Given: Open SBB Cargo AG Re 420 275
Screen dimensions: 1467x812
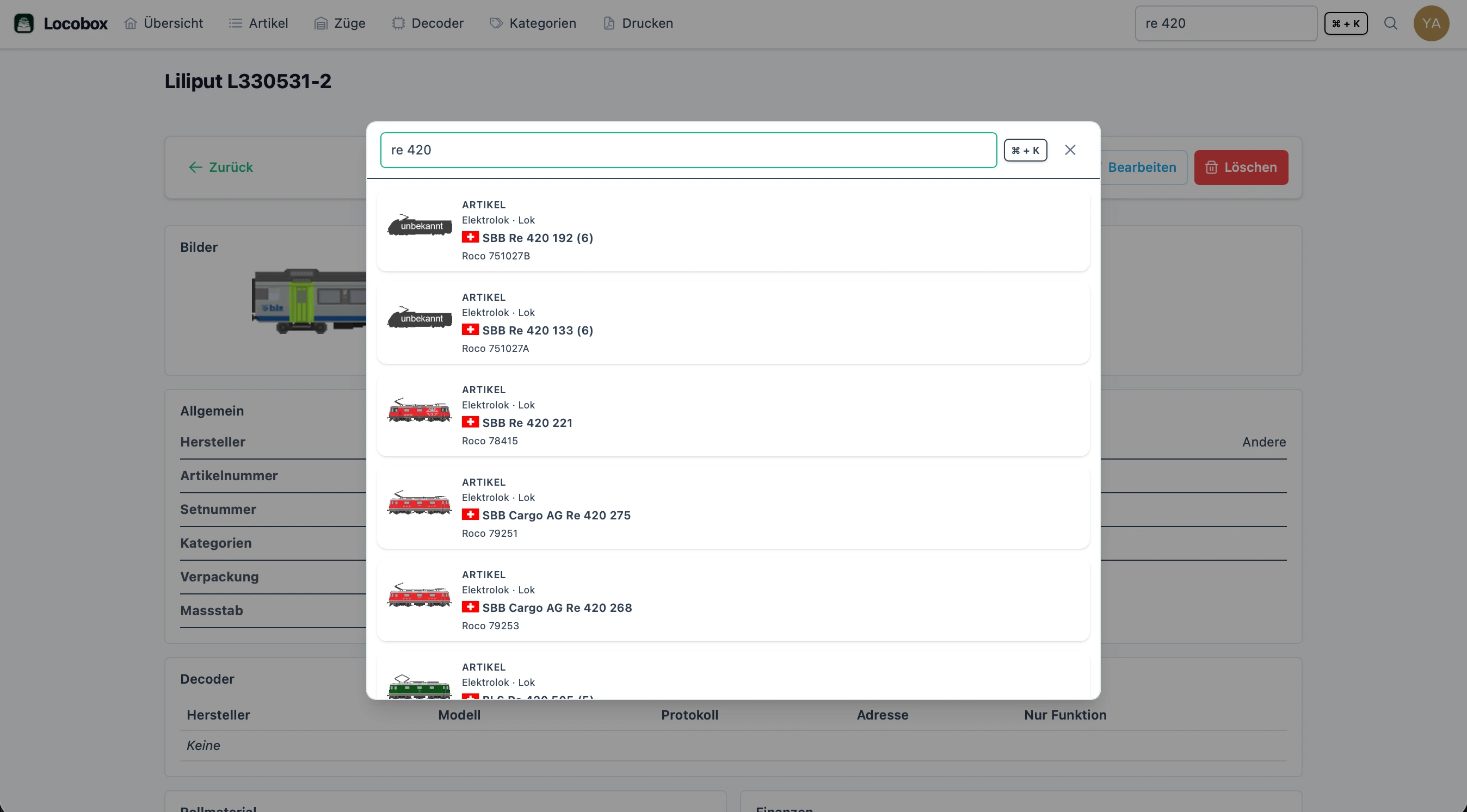Looking at the screenshot, I should pos(733,507).
